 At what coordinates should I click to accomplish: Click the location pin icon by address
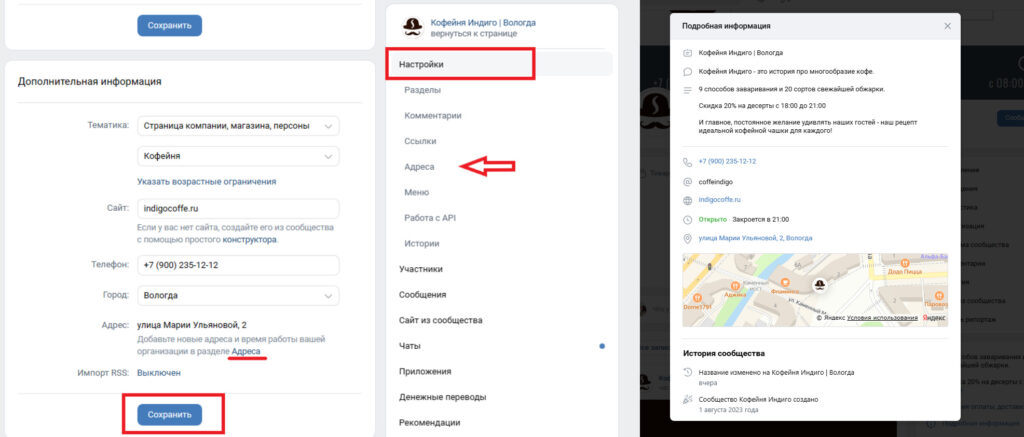(687, 238)
